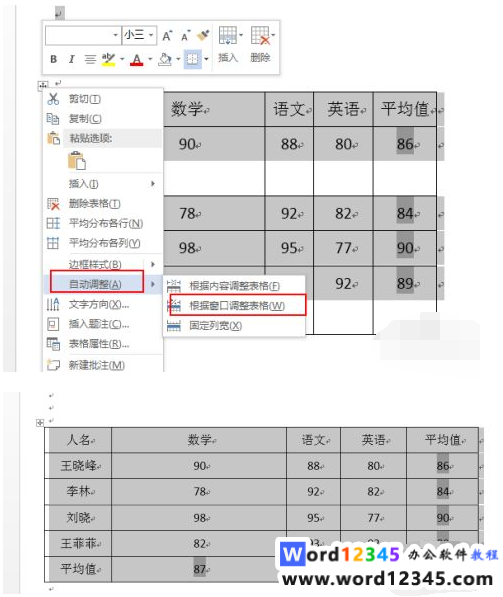Grow font size with larger A
Screen dimensions: 503x597
[167, 36]
